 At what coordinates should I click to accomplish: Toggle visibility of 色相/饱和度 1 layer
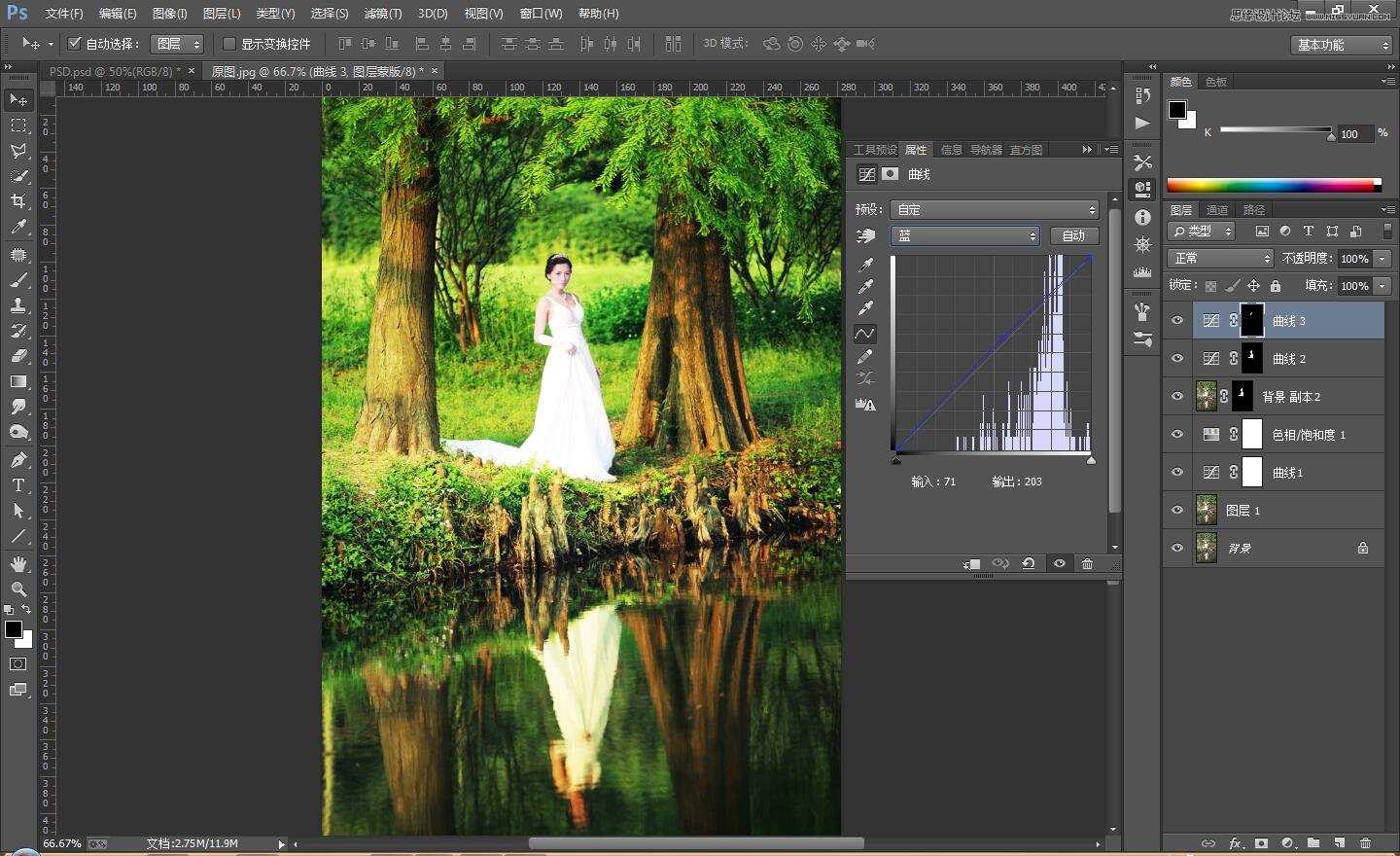coord(1177,435)
